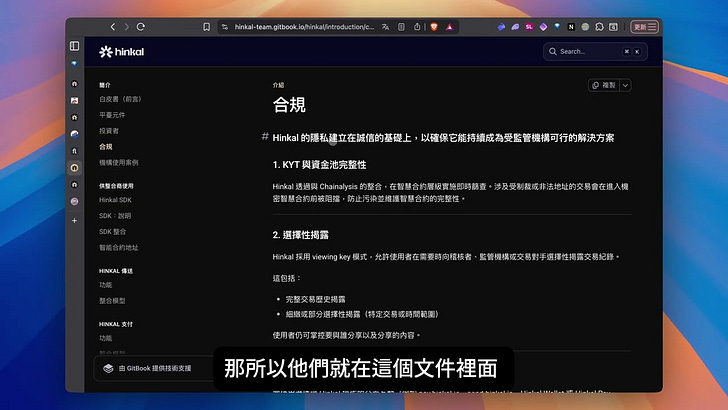Click the 供整合商使用 section header
Viewport: 728px width, 410px height.
click(x=116, y=186)
